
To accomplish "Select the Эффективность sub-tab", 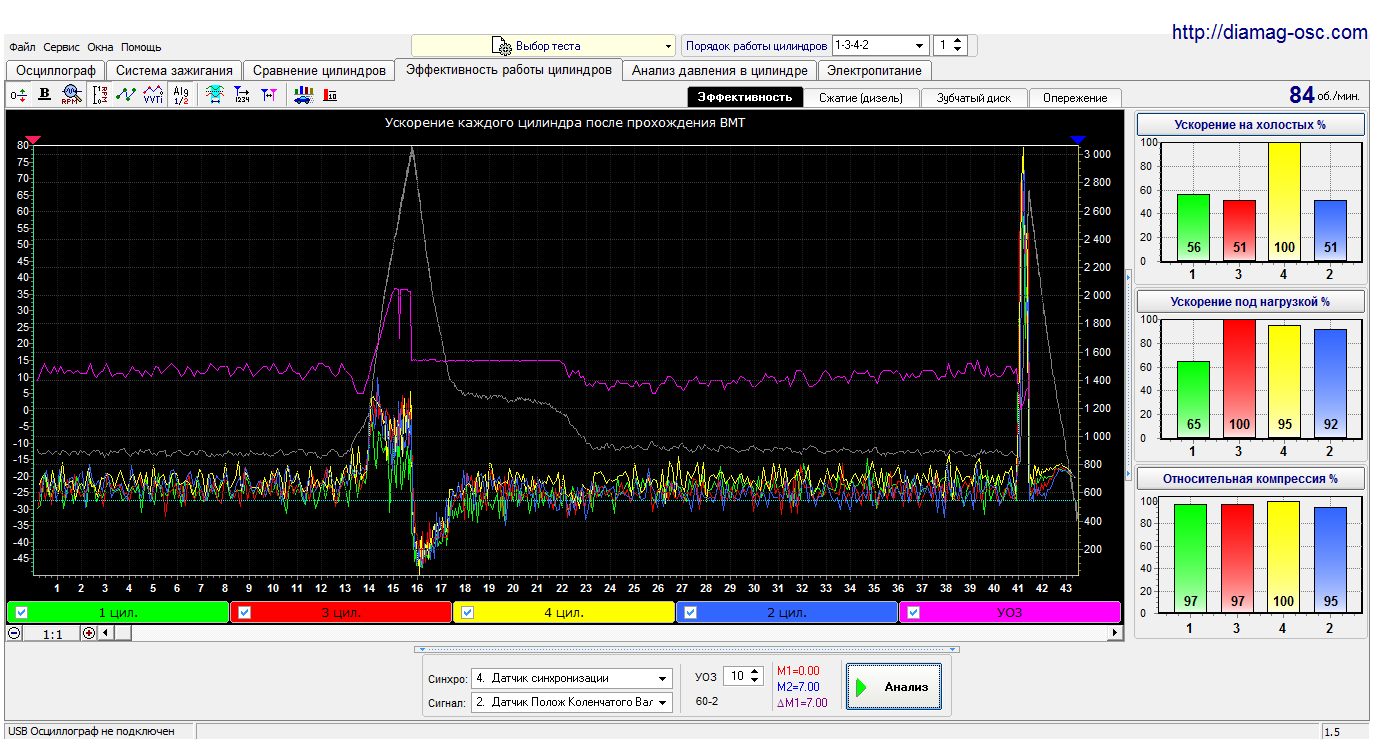I will (x=745, y=97).
